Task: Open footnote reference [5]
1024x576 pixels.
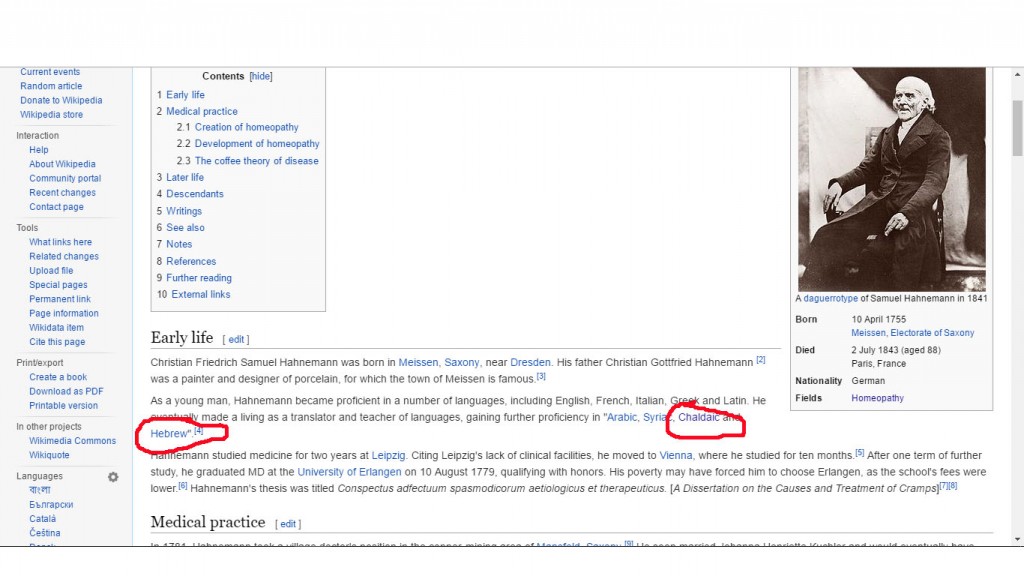Action: 859,453
